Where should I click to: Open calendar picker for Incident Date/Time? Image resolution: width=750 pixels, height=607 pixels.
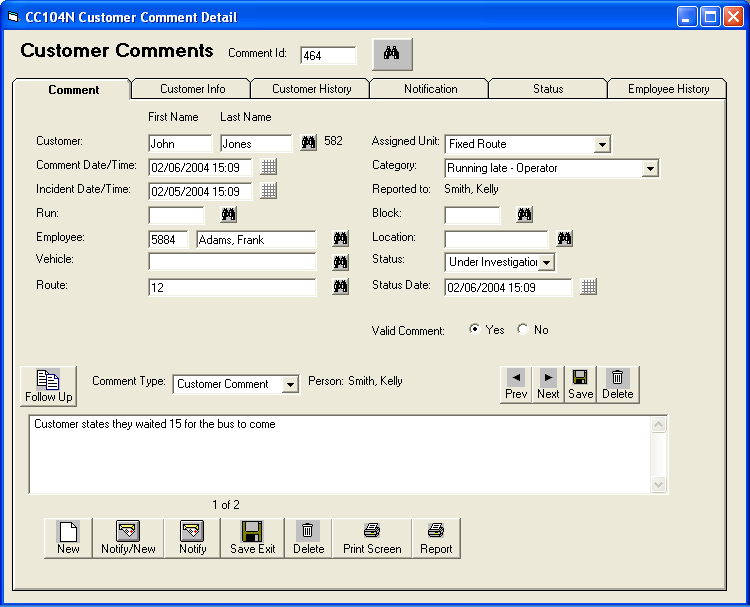click(269, 191)
